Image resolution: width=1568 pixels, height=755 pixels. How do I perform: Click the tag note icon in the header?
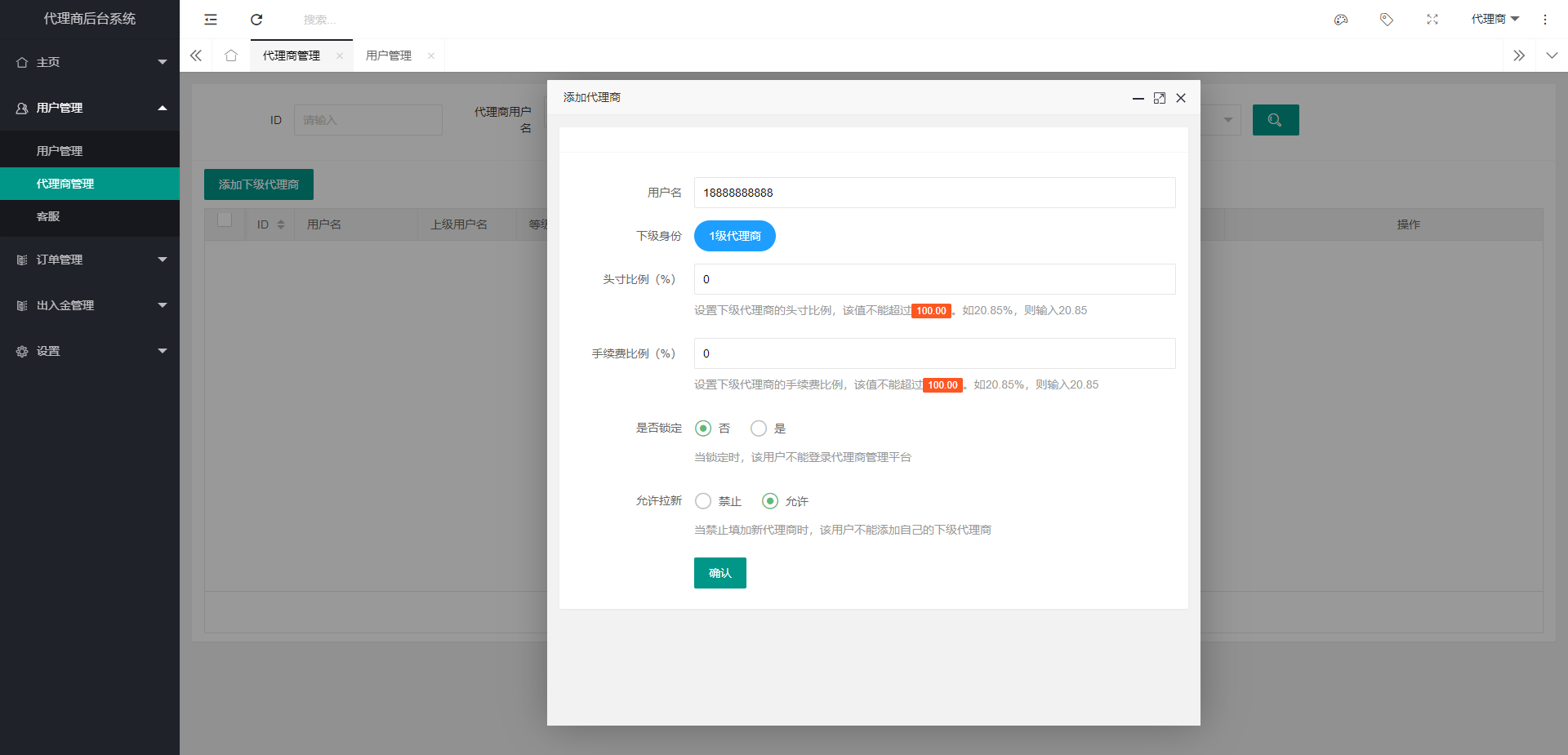[1387, 20]
